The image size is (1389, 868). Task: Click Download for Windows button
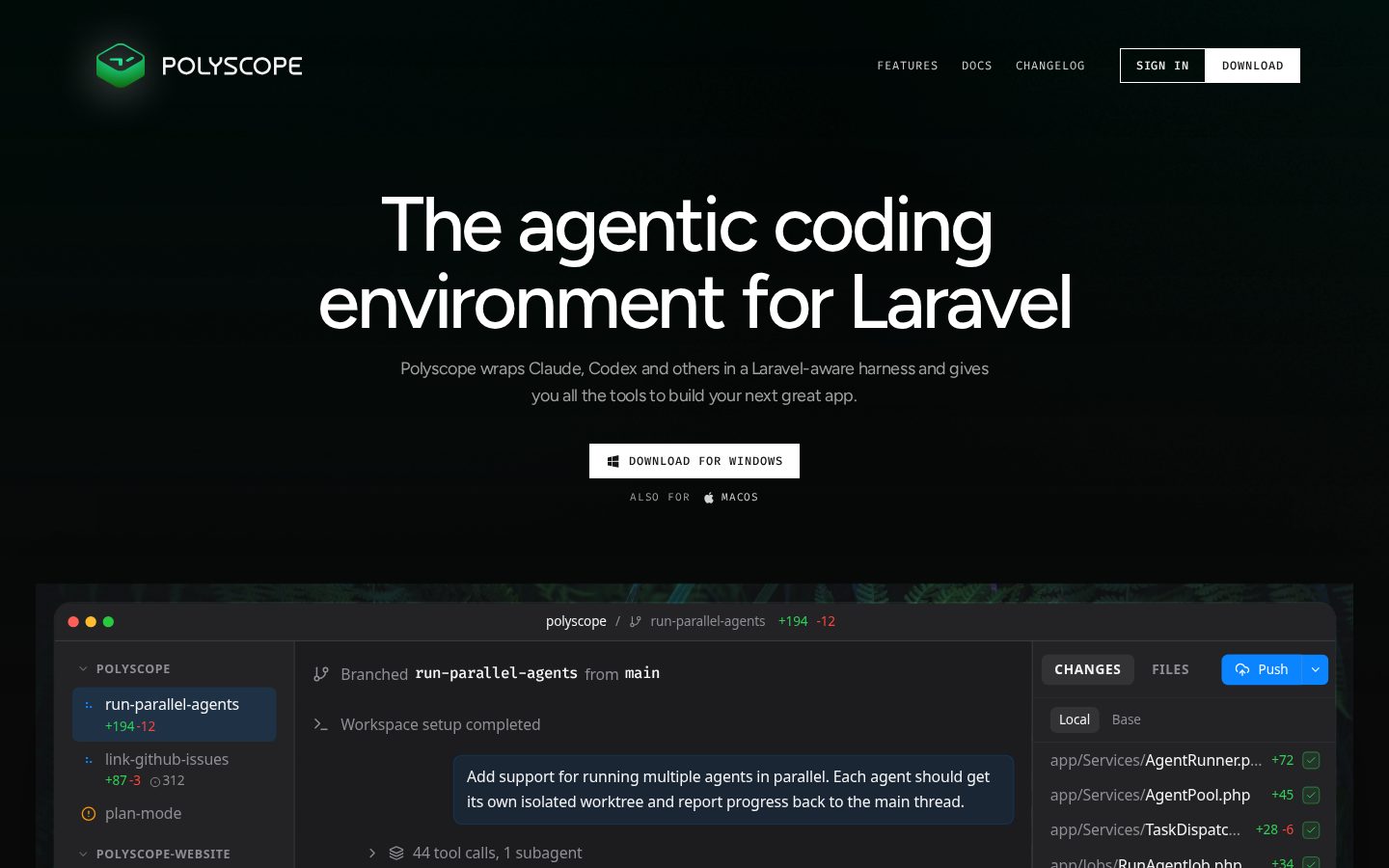coord(694,461)
